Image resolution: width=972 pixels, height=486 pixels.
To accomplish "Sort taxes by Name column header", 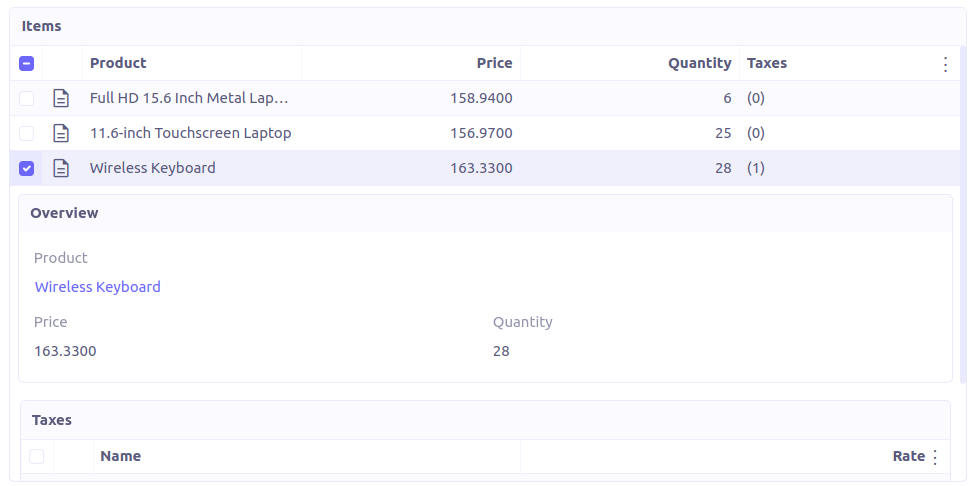I will pos(121,456).
